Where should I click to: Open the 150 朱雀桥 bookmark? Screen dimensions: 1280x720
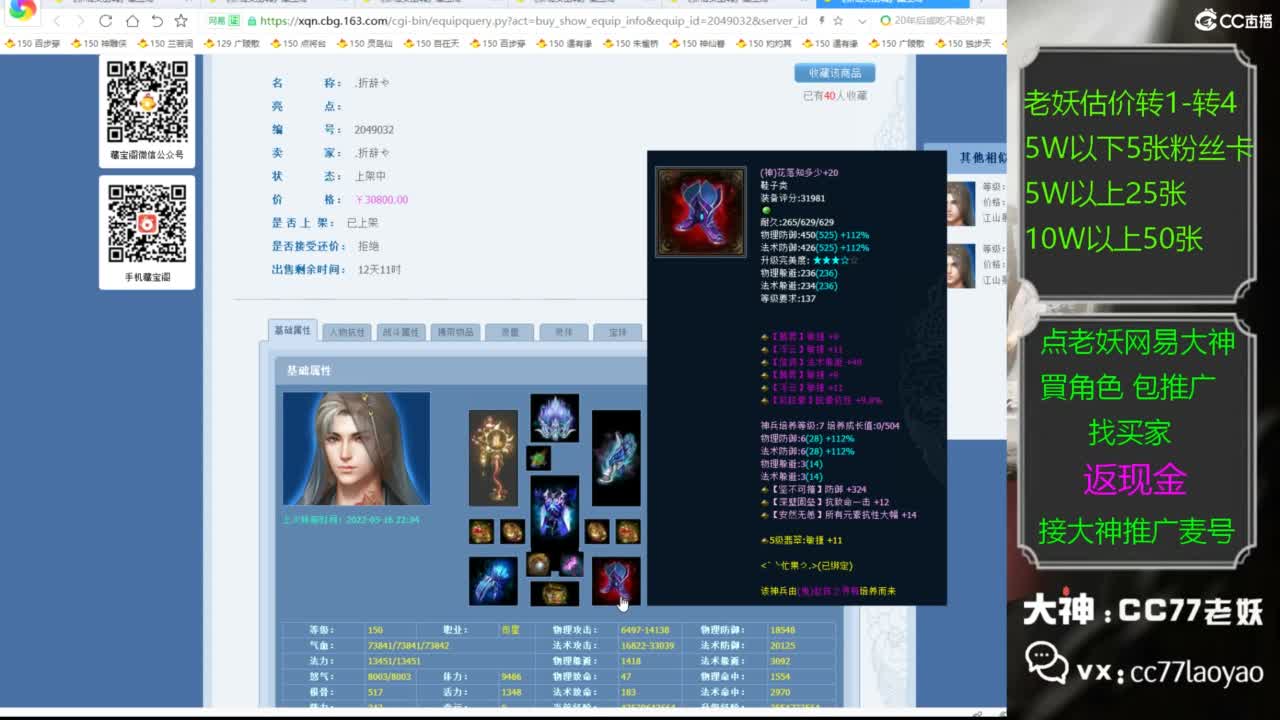click(x=630, y=43)
